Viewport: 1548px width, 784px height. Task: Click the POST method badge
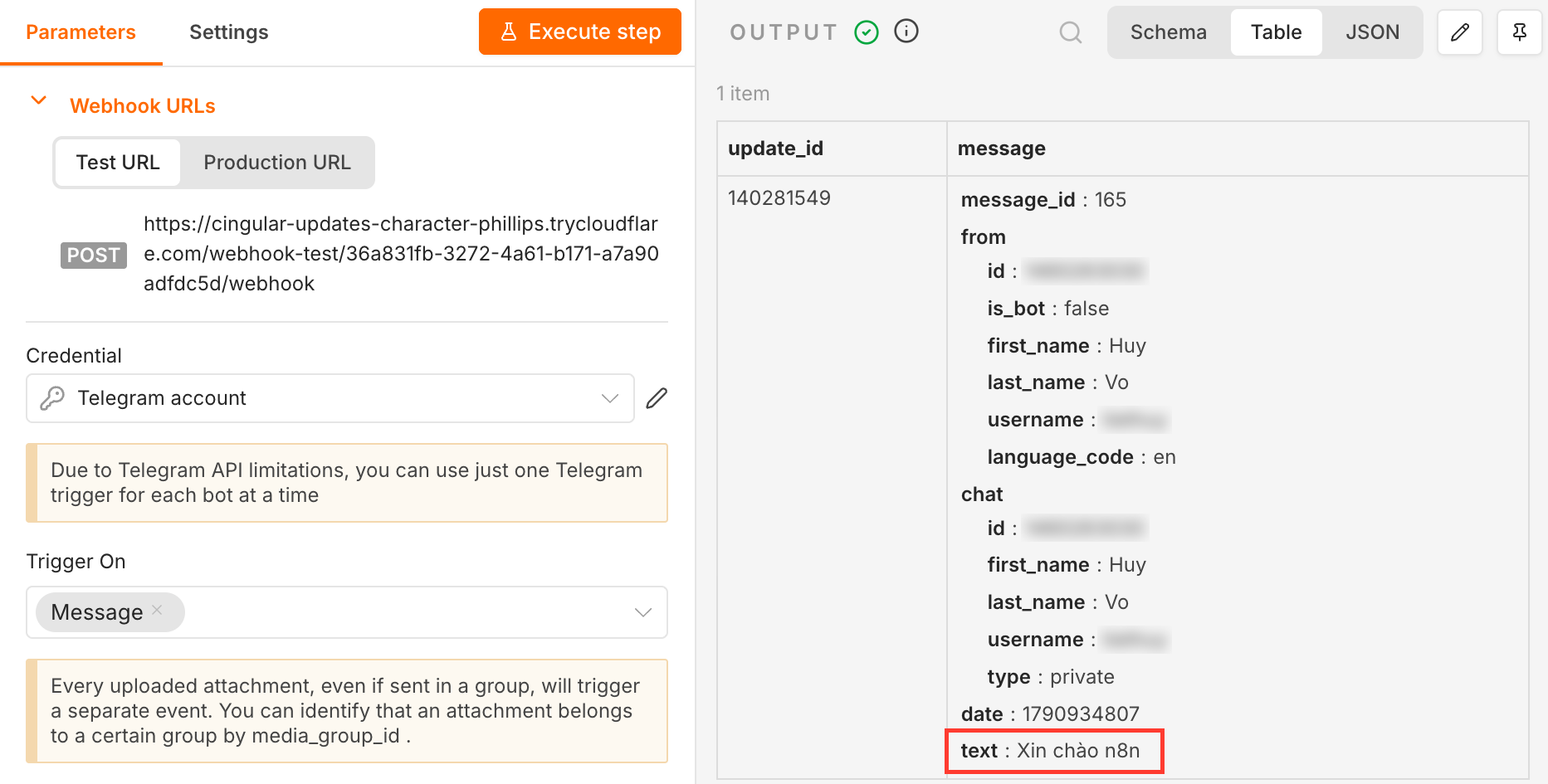(94, 255)
